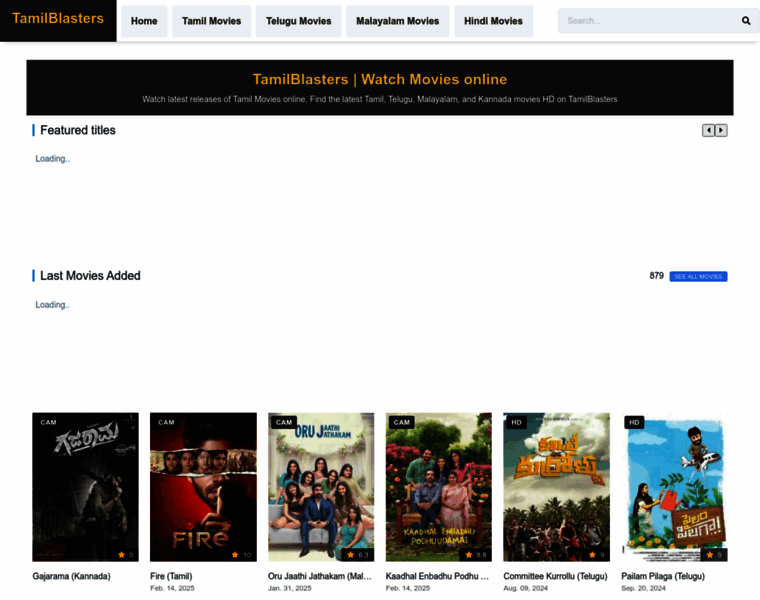Open Kaadhal Enbadhu Podhu title link

pyautogui.click(x=437, y=576)
